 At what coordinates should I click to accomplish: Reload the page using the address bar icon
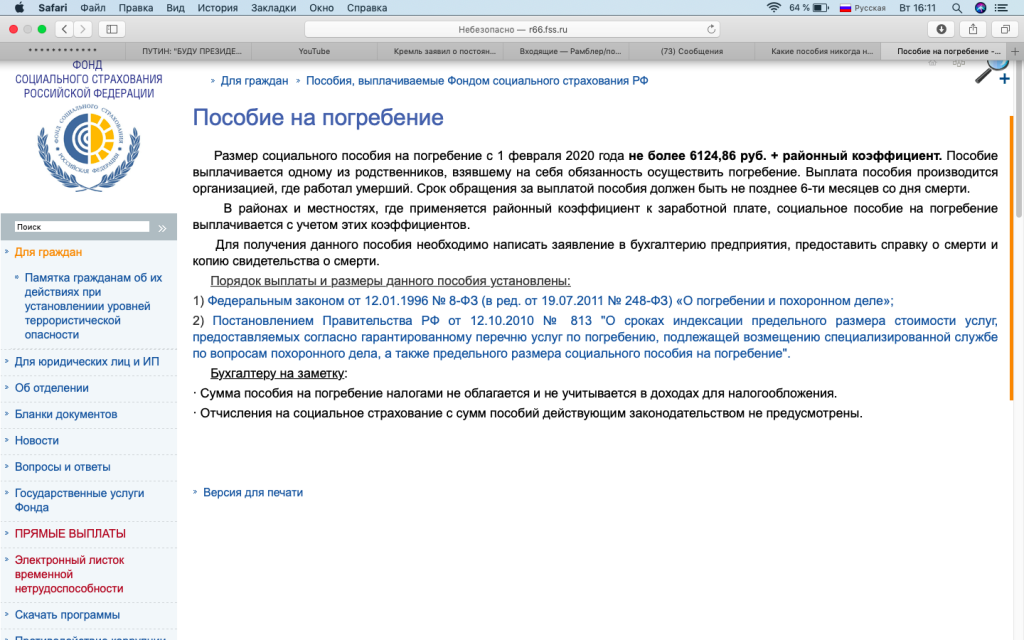click(711, 29)
